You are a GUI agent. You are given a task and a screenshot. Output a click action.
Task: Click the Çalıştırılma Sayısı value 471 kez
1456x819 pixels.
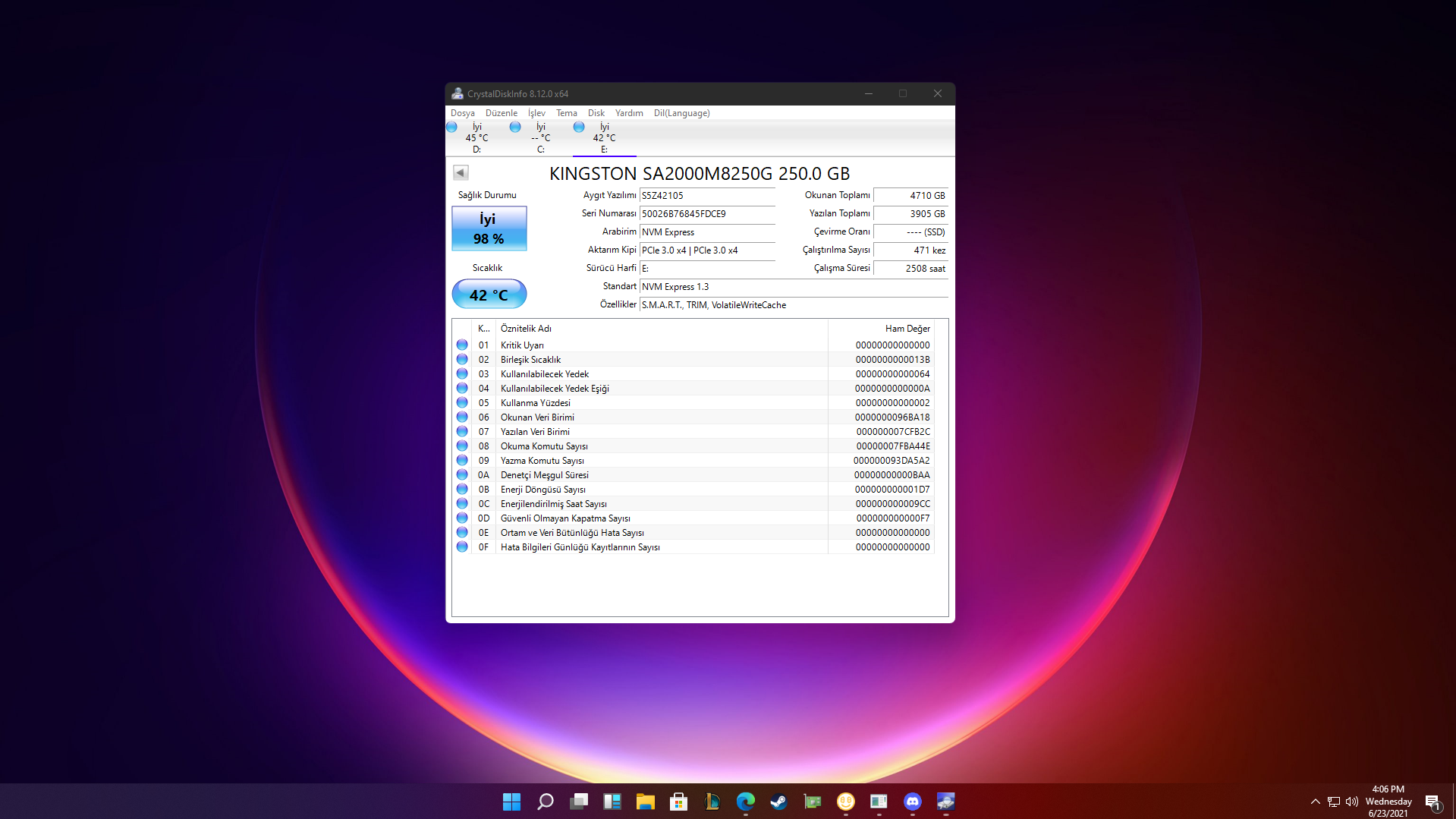[910, 250]
